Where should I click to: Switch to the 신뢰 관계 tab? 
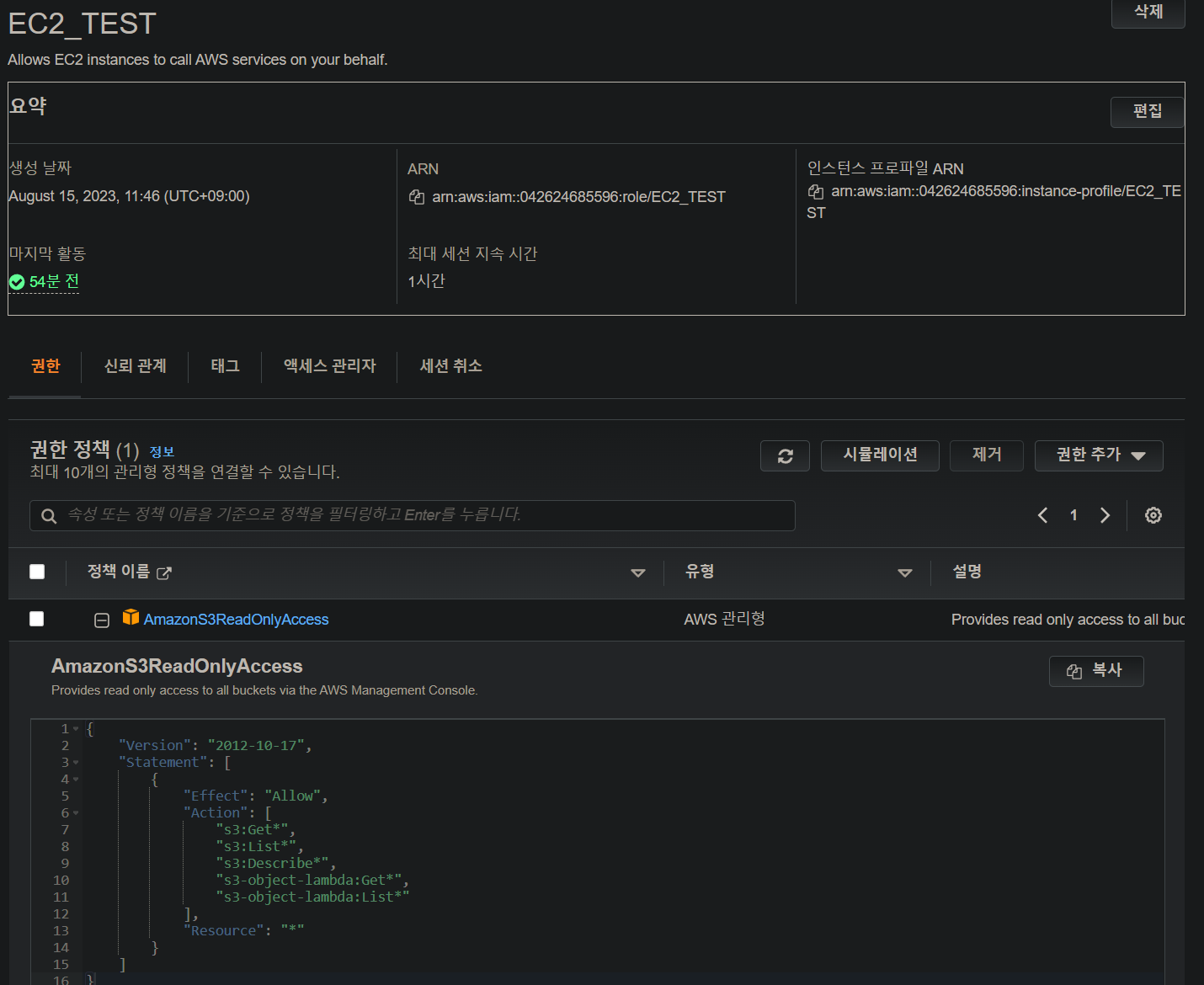[x=135, y=366]
